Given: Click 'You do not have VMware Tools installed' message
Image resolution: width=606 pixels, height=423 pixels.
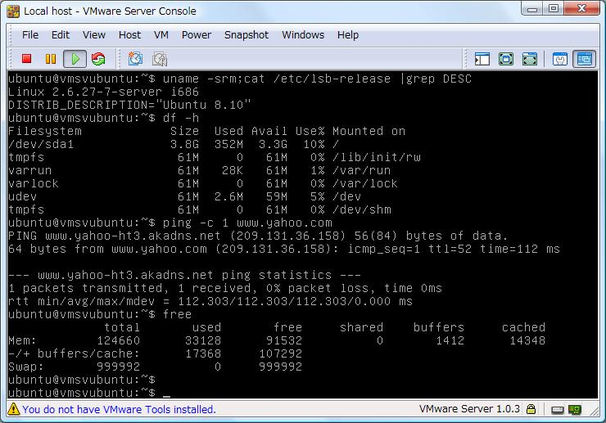Looking at the screenshot, I should [119, 409].
